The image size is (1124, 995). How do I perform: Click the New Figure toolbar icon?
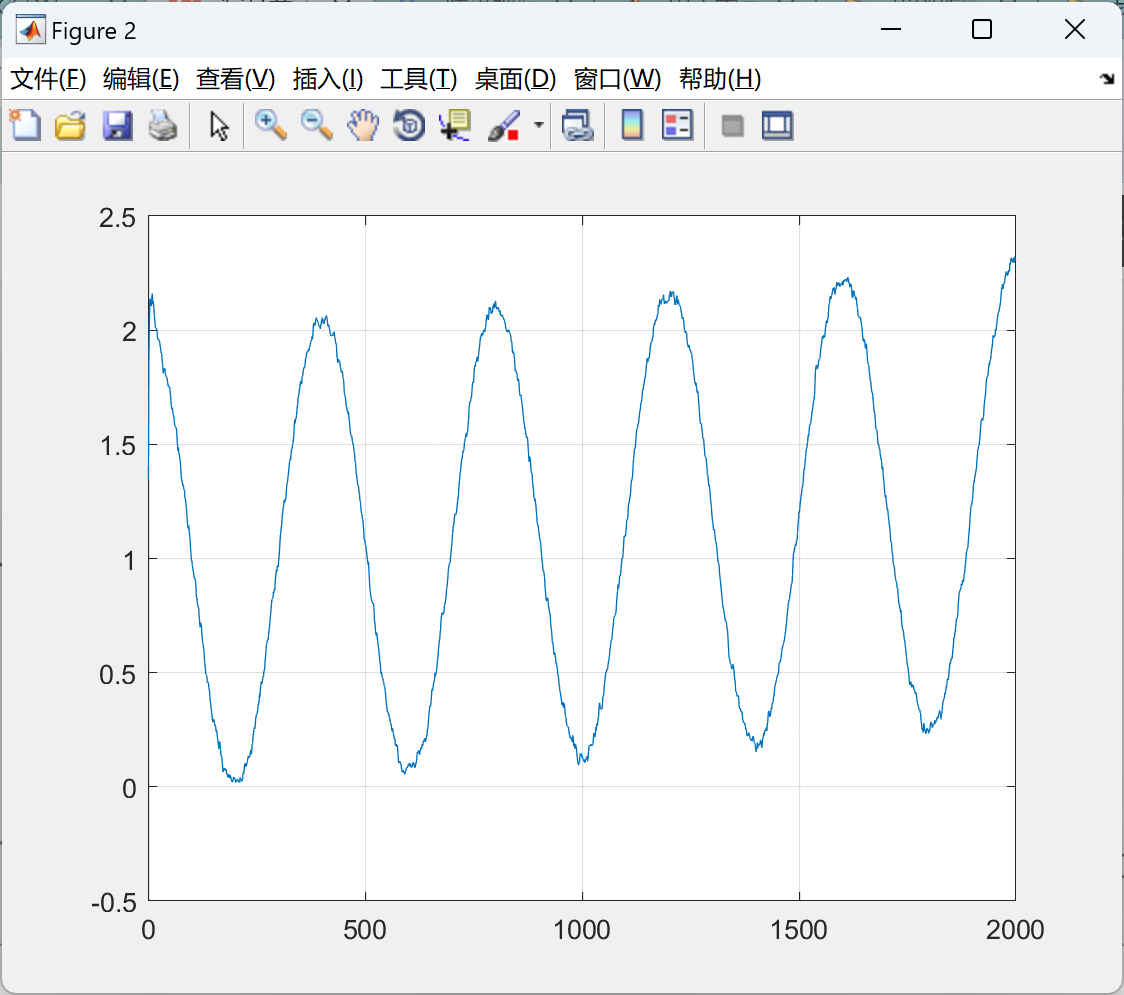tap(26, 125)
